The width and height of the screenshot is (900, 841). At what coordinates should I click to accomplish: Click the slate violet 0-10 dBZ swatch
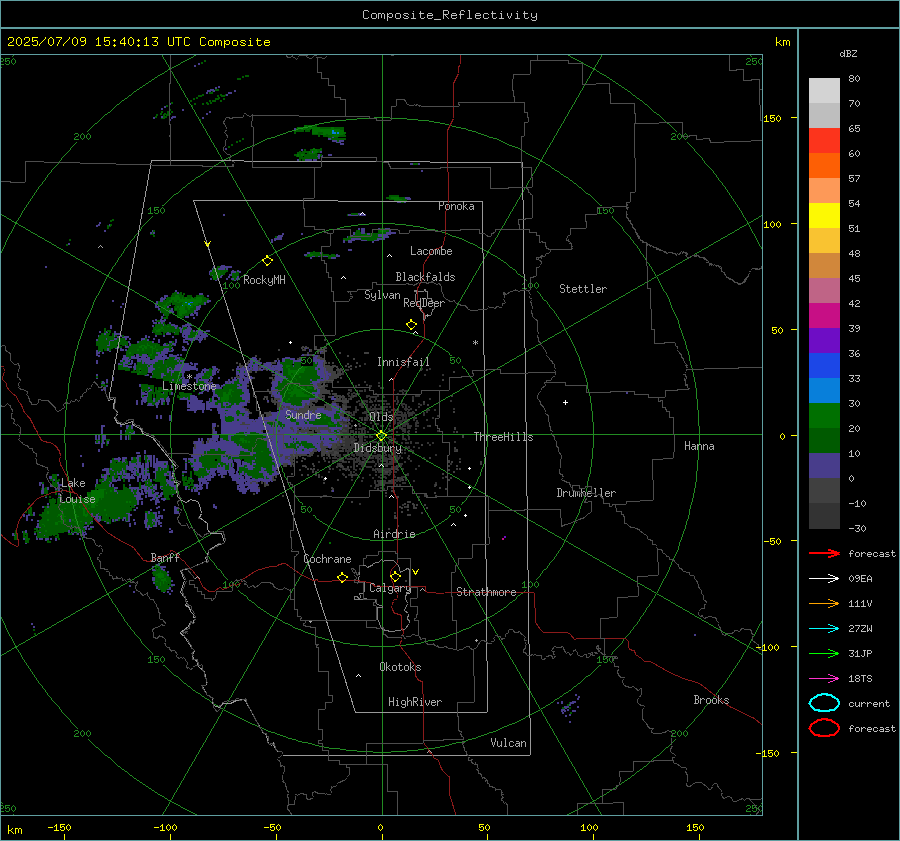824,466
